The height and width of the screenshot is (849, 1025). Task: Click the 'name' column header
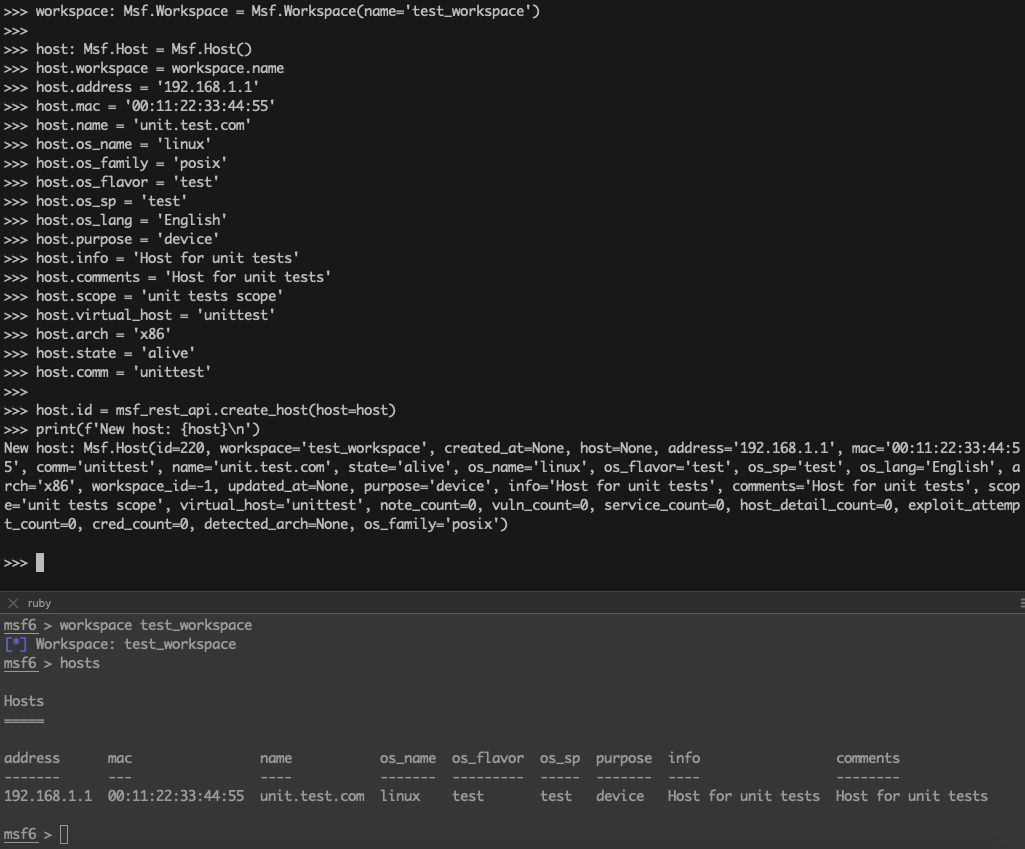click(276, 757)
